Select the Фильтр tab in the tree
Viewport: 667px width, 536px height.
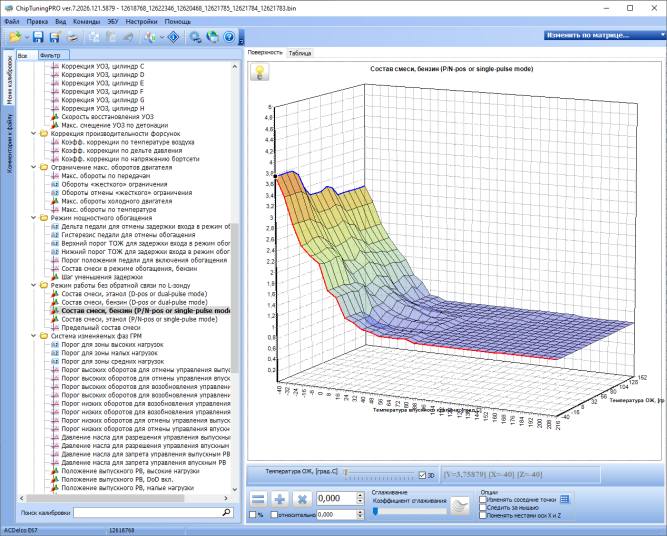click(54, 55)
